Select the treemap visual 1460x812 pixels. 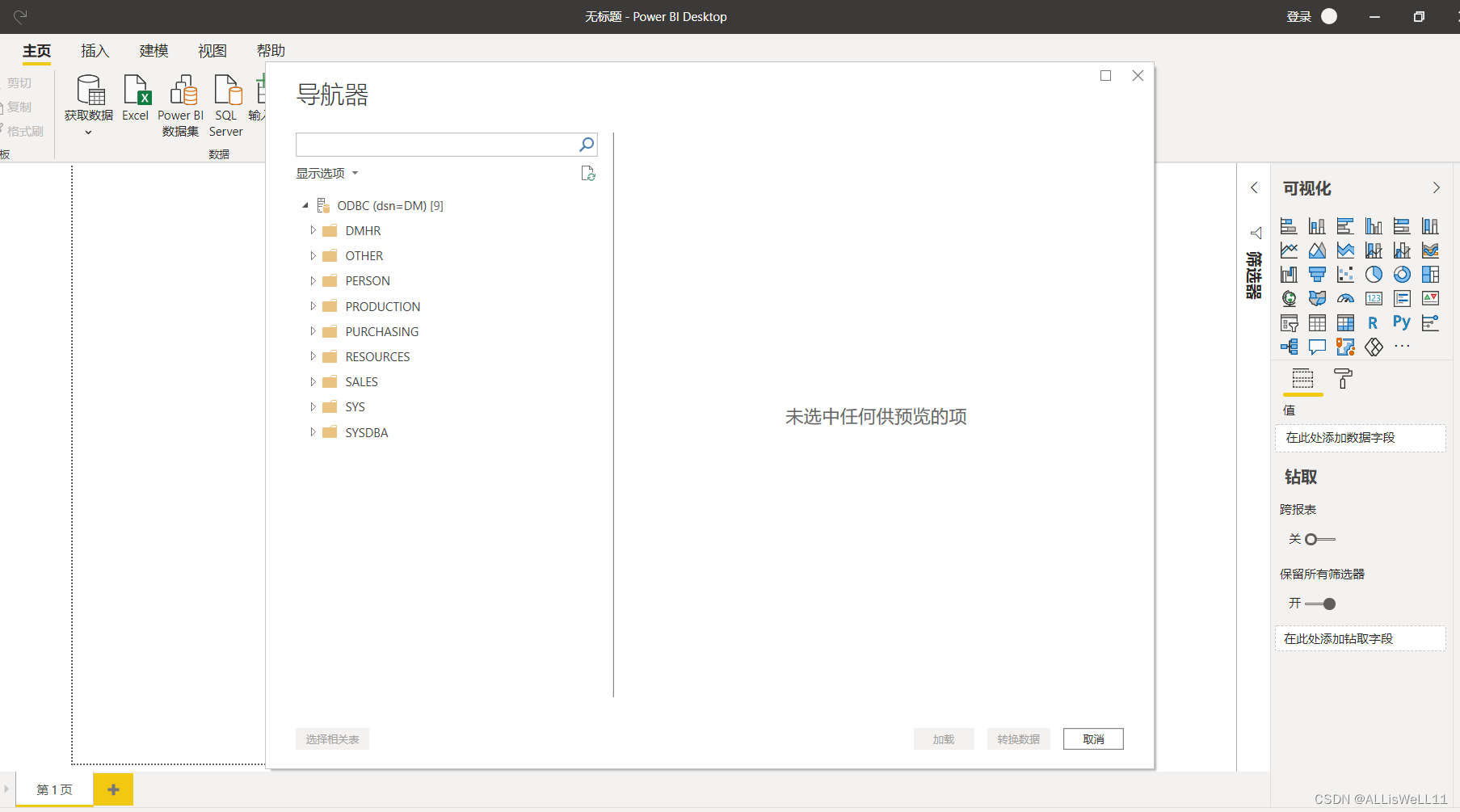1430,275
